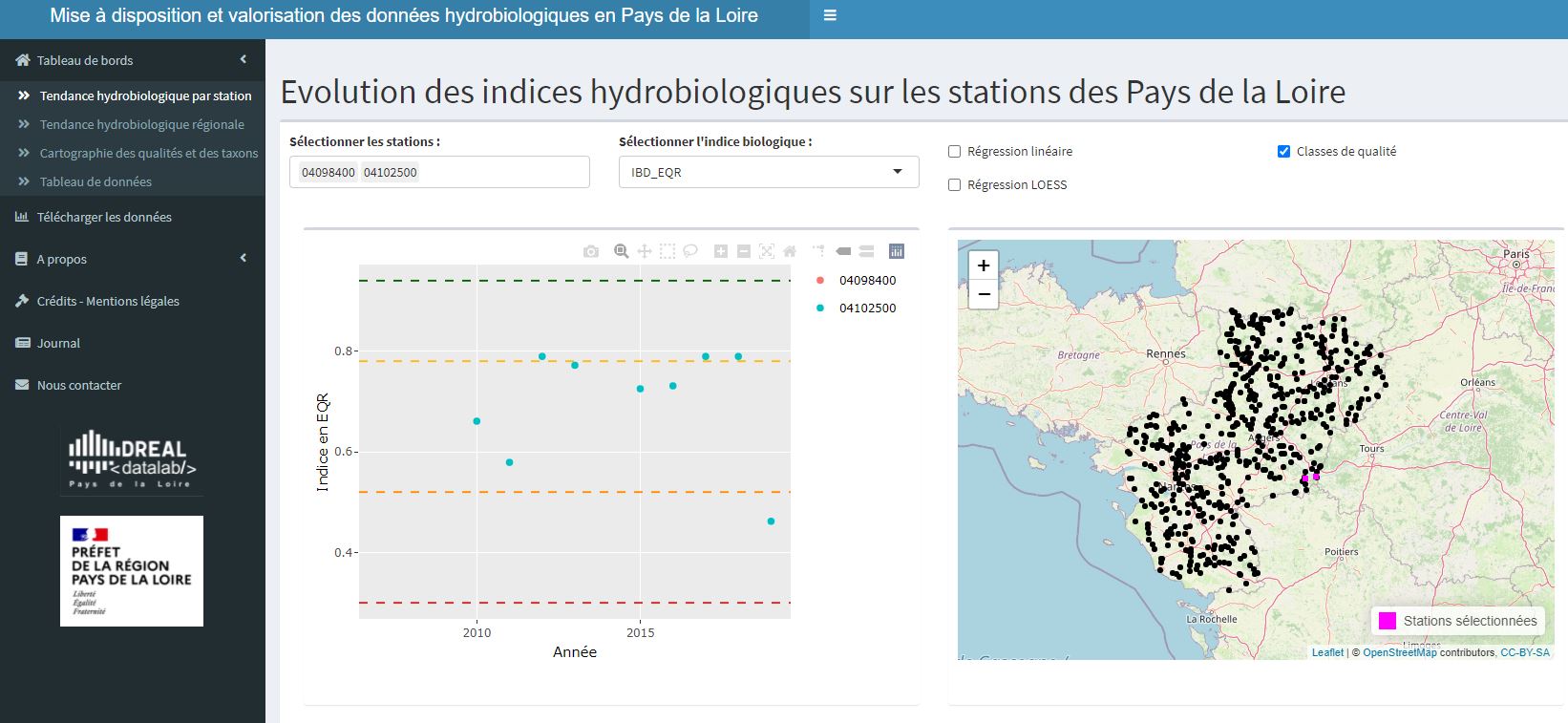
Task: Follow the OpenStreetMap attribution link
Action: pyautogui.click(x=1399, y=652)
